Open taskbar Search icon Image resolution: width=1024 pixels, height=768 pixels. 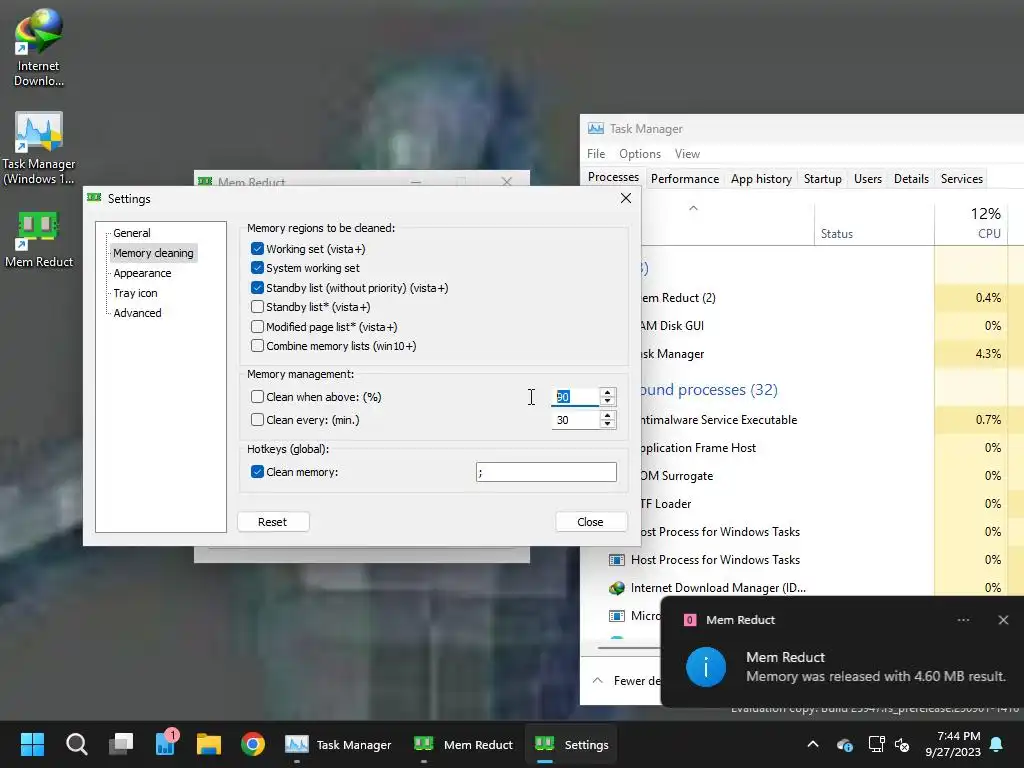76,744
